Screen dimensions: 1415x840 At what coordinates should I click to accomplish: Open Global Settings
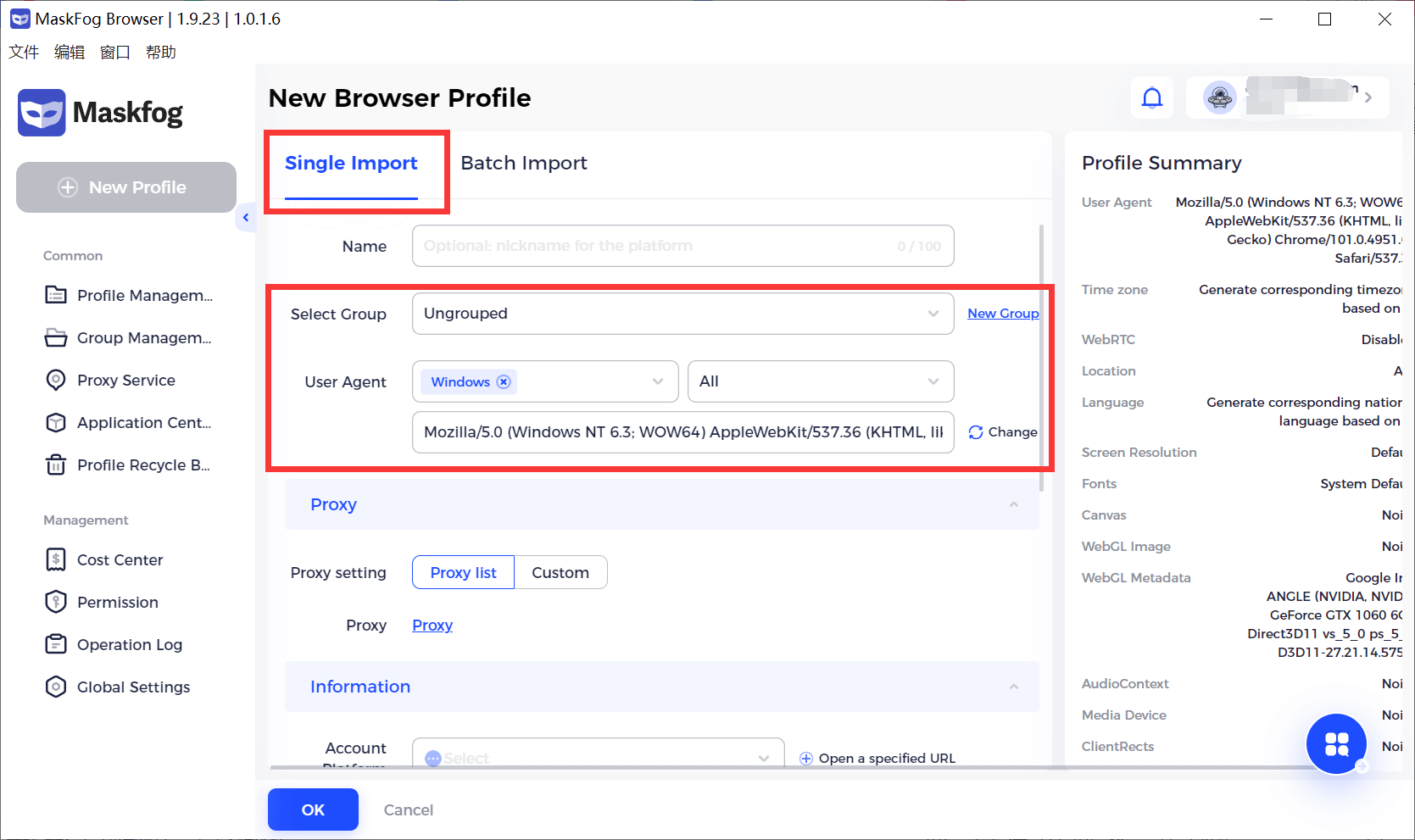pos(133,687)
